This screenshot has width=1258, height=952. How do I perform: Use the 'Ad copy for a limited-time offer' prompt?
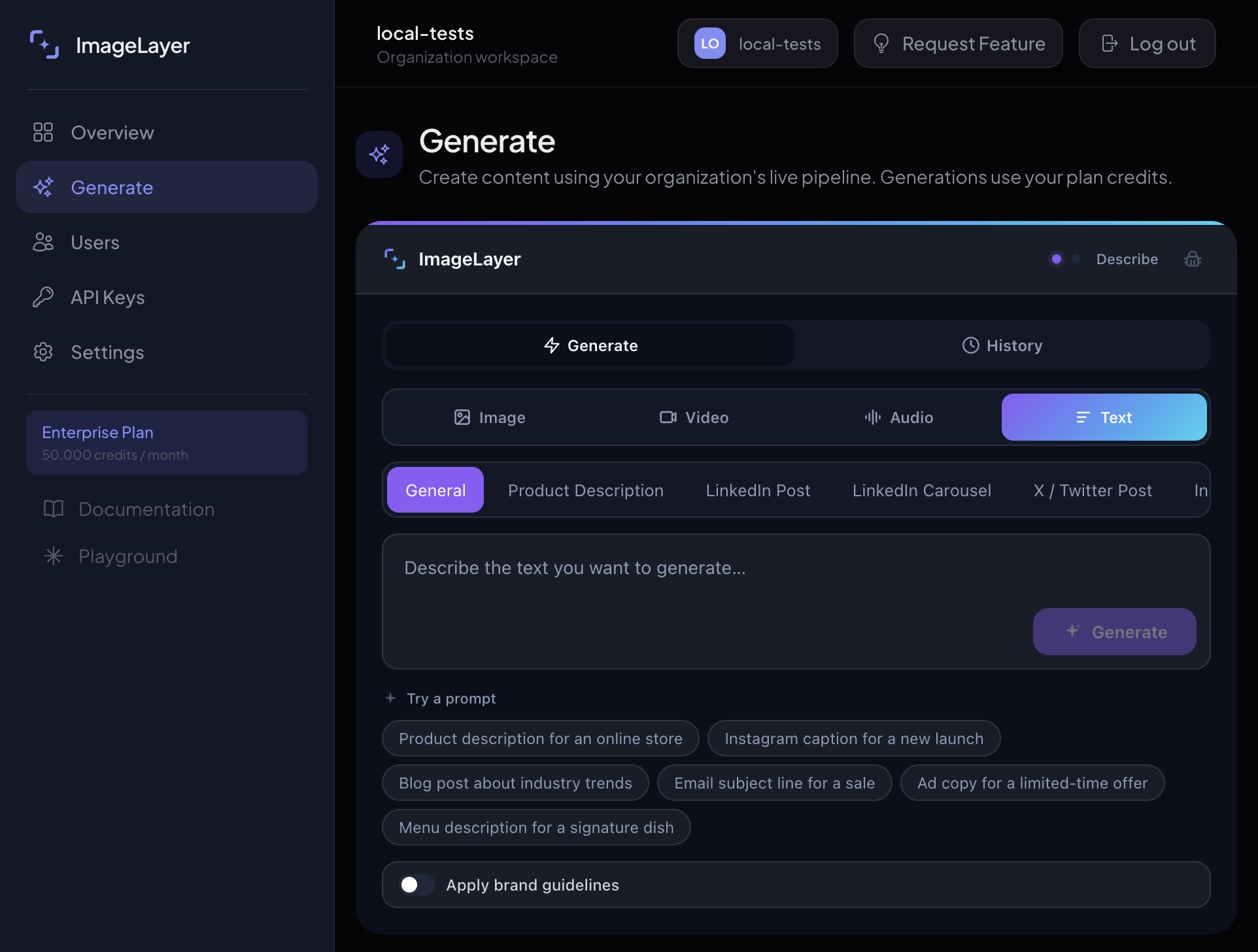[x=1032, y=783]
